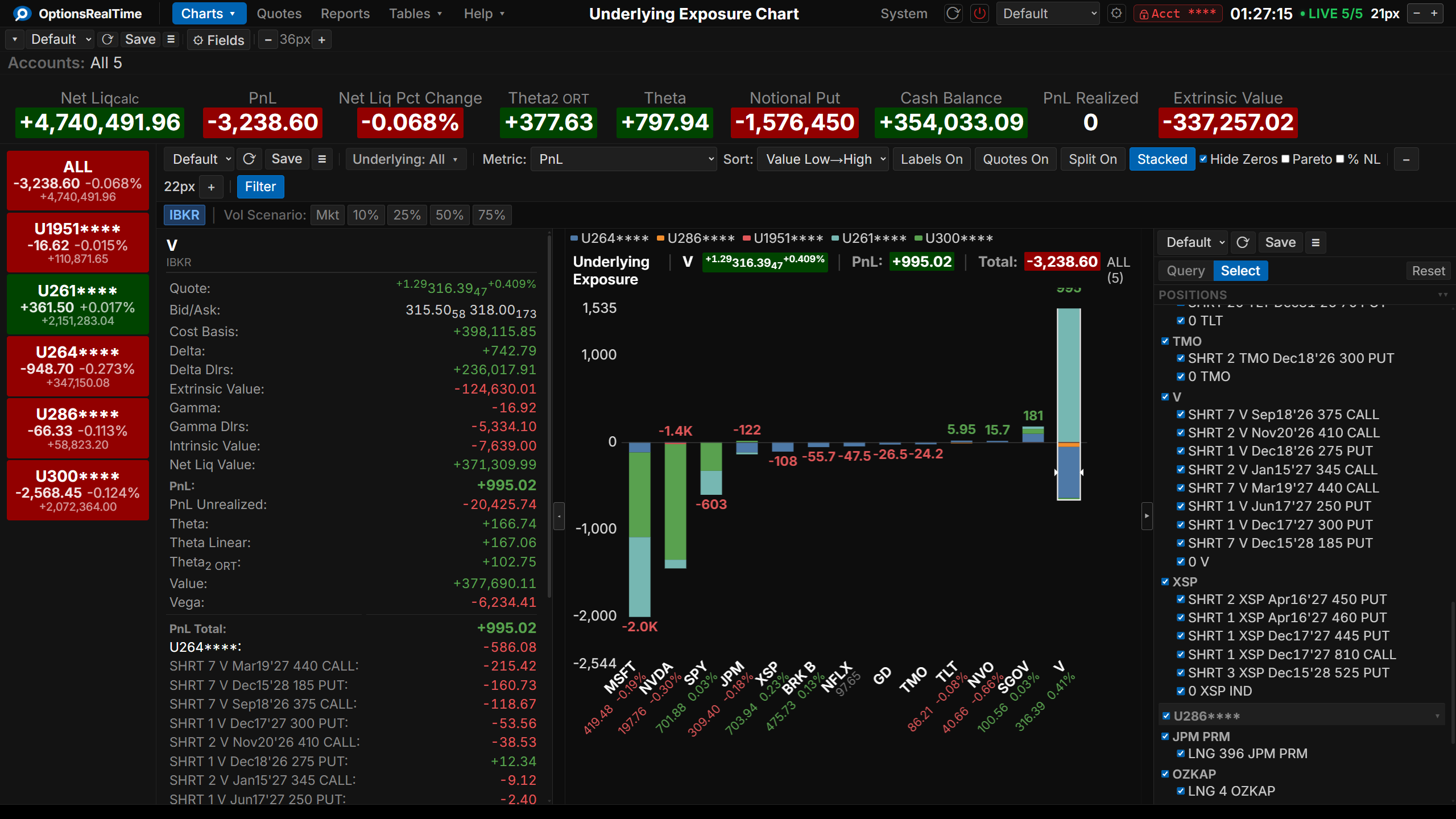The image size is (1456, 819).
Task: Open the Help dropdown menu
Action: 484,14
